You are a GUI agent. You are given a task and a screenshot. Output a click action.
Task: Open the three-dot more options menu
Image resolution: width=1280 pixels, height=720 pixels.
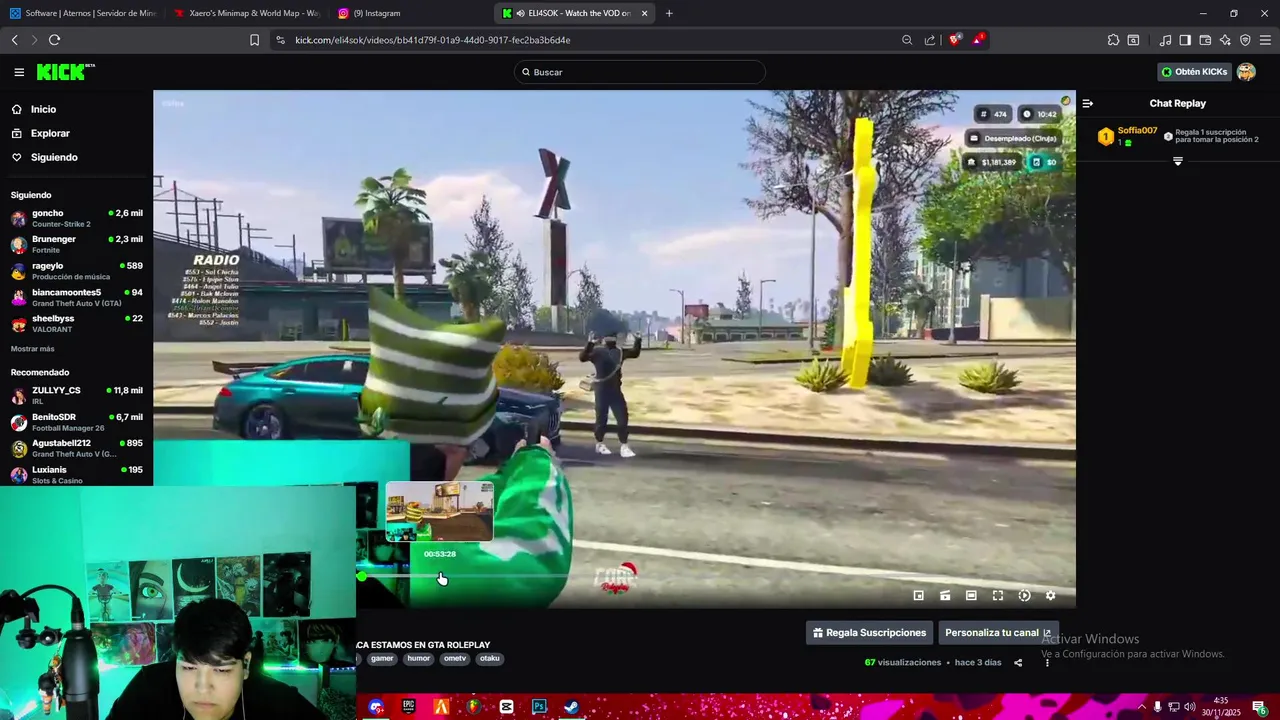pos(1047,663)
